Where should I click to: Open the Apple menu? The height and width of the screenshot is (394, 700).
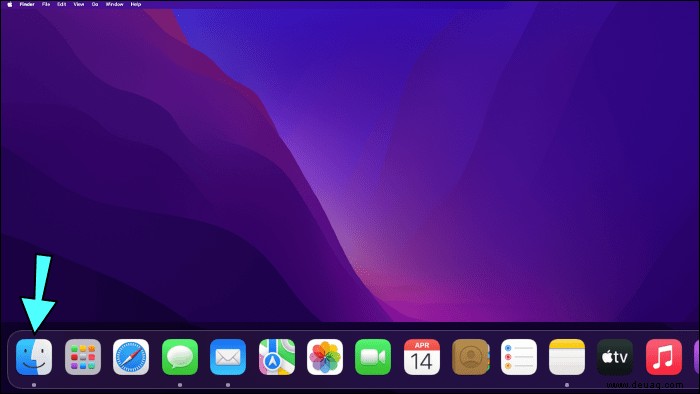[9, 4]
